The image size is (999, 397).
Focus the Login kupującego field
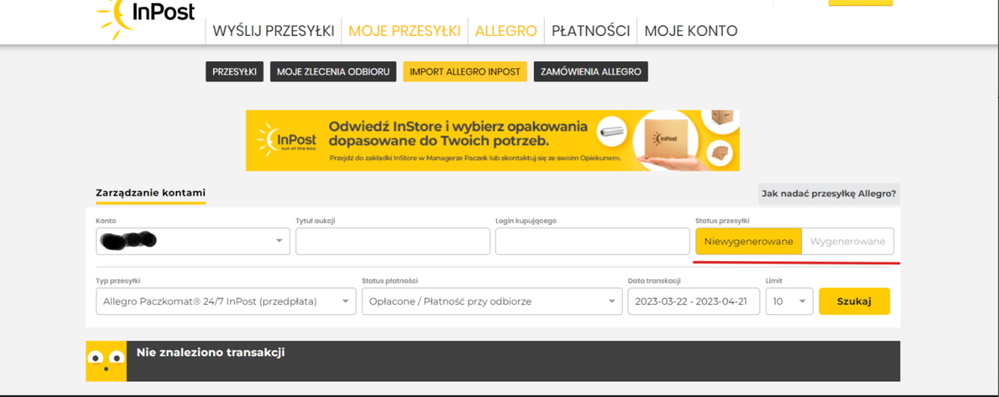click(593, 242)
